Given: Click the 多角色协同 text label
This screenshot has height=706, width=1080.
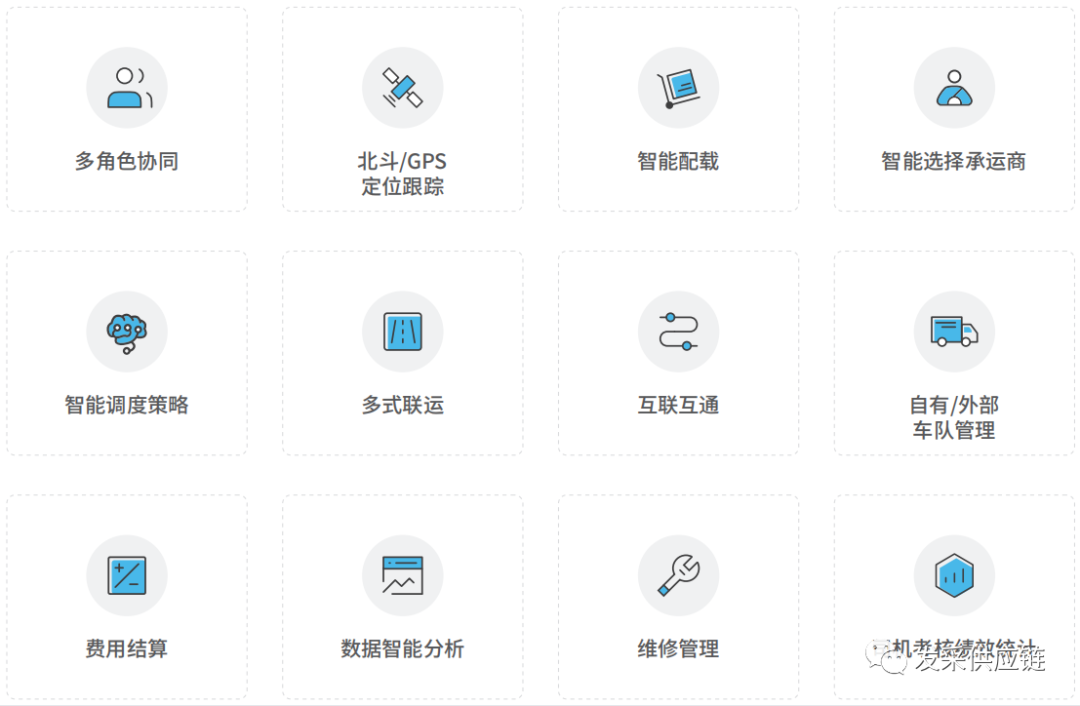Looking at the screenshot, I should tap(127, 160).
